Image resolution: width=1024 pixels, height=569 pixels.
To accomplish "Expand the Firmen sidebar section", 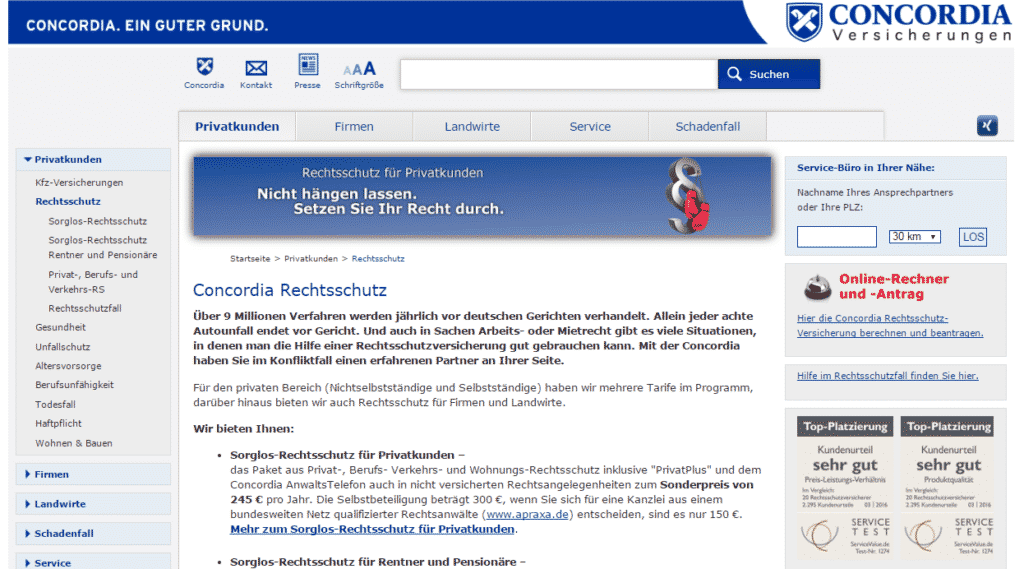I will (x=93, y=474).
